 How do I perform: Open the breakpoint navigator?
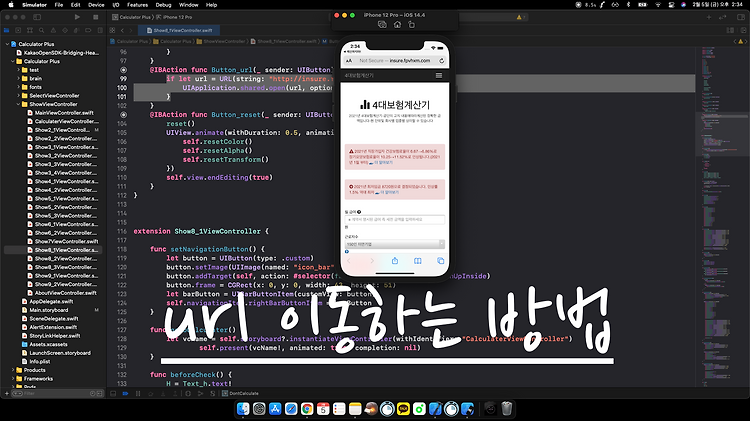[x=88, y=30]
